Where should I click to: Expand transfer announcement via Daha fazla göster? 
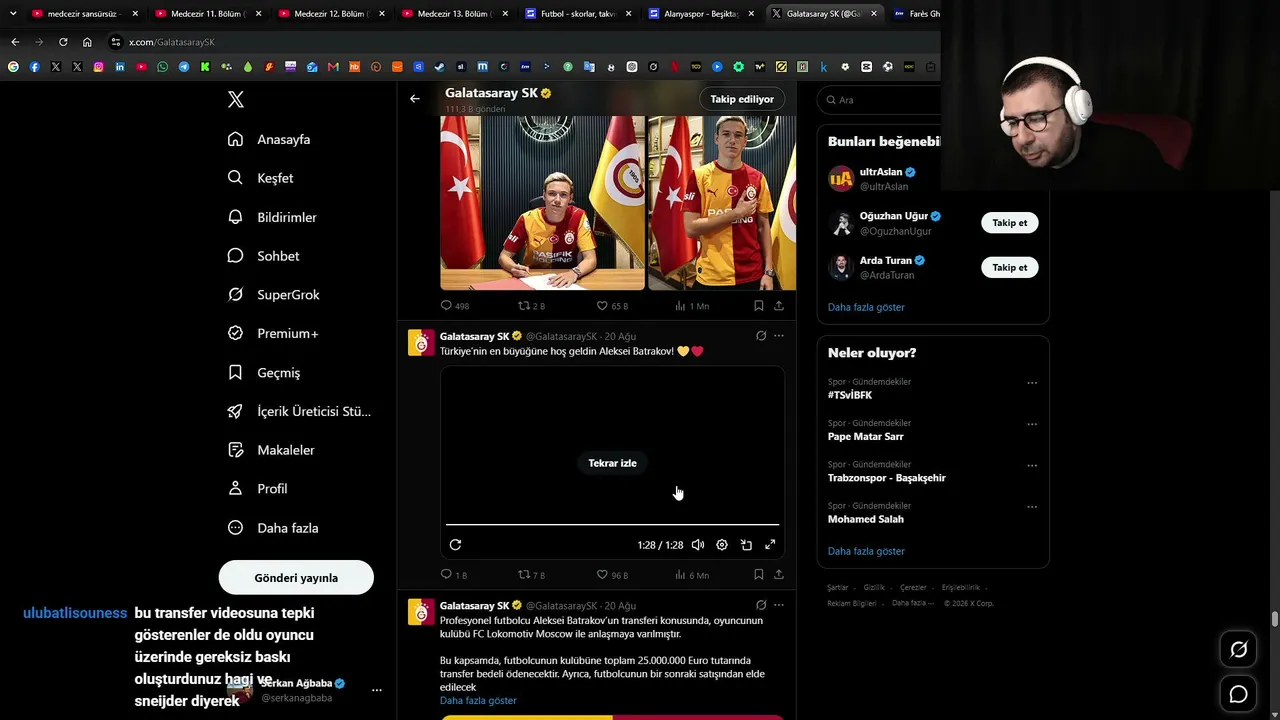(x=478, y=700)
